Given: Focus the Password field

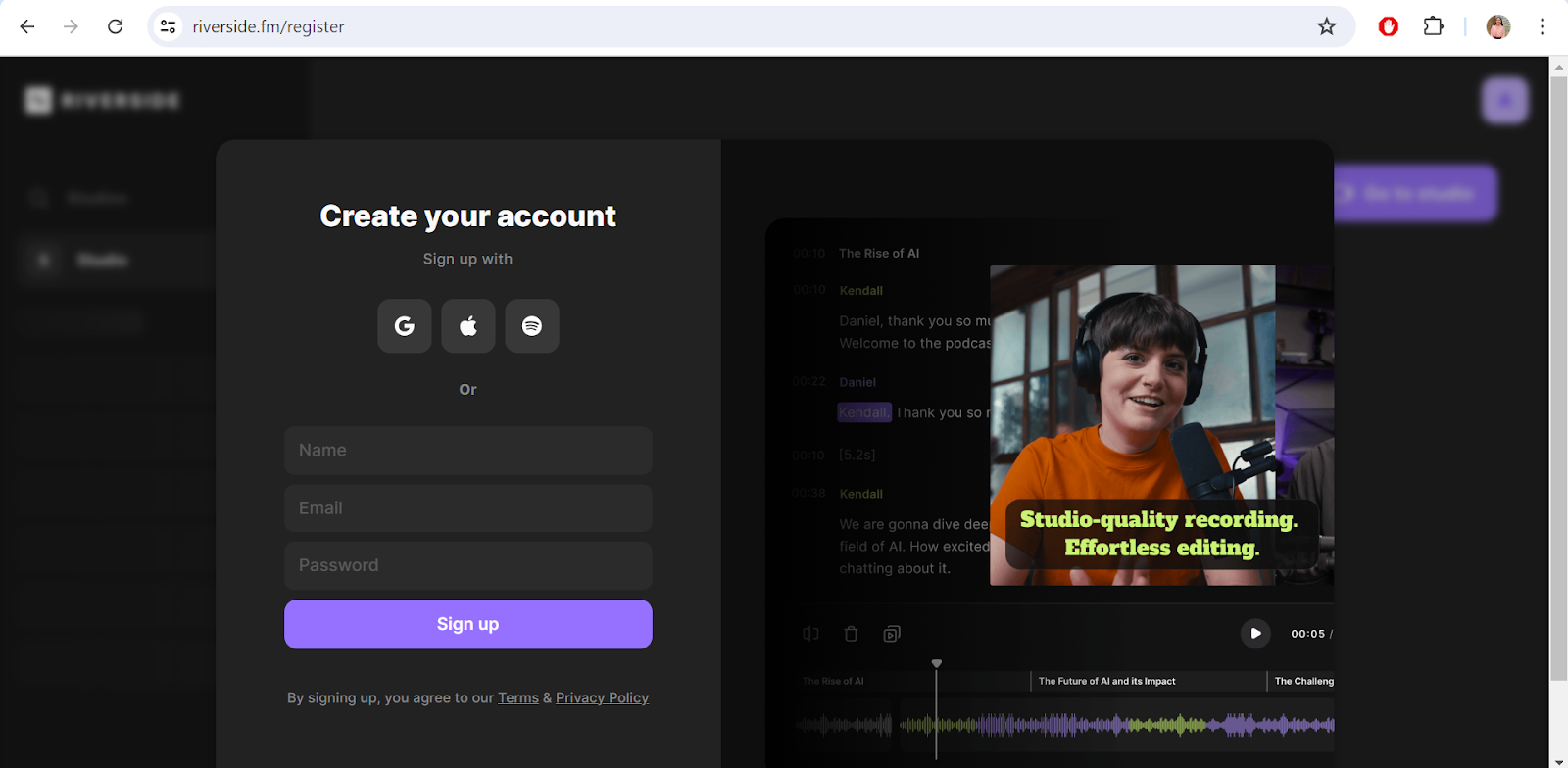Looking at the screenshot, I should click(x=468, y=565).
